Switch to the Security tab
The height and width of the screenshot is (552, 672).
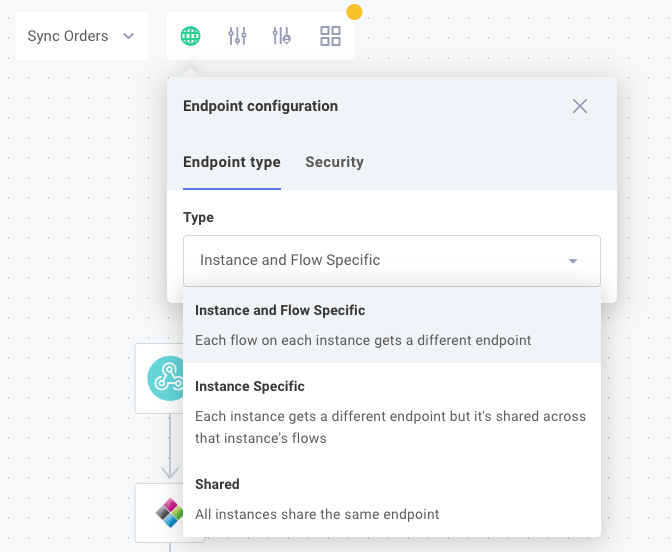click(x=334, y=162)
